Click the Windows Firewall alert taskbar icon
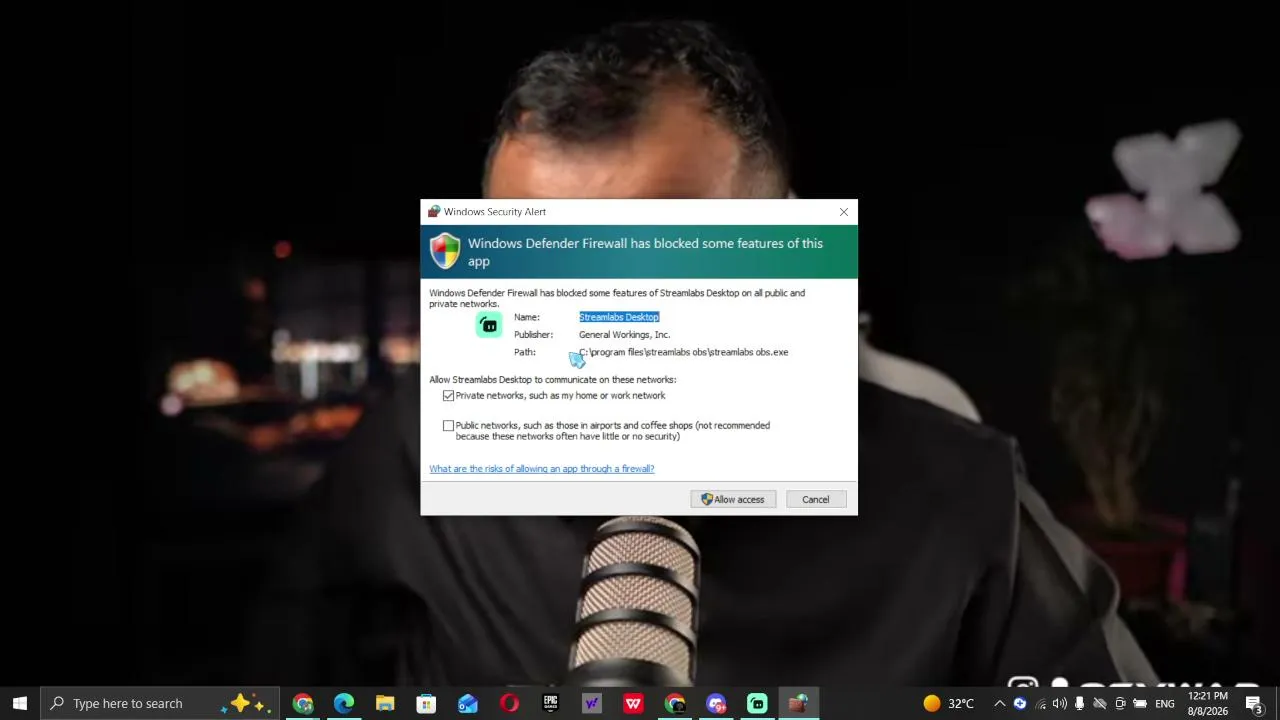The image size is (1280, 720). pyautogui.click(x=798, y=703)
